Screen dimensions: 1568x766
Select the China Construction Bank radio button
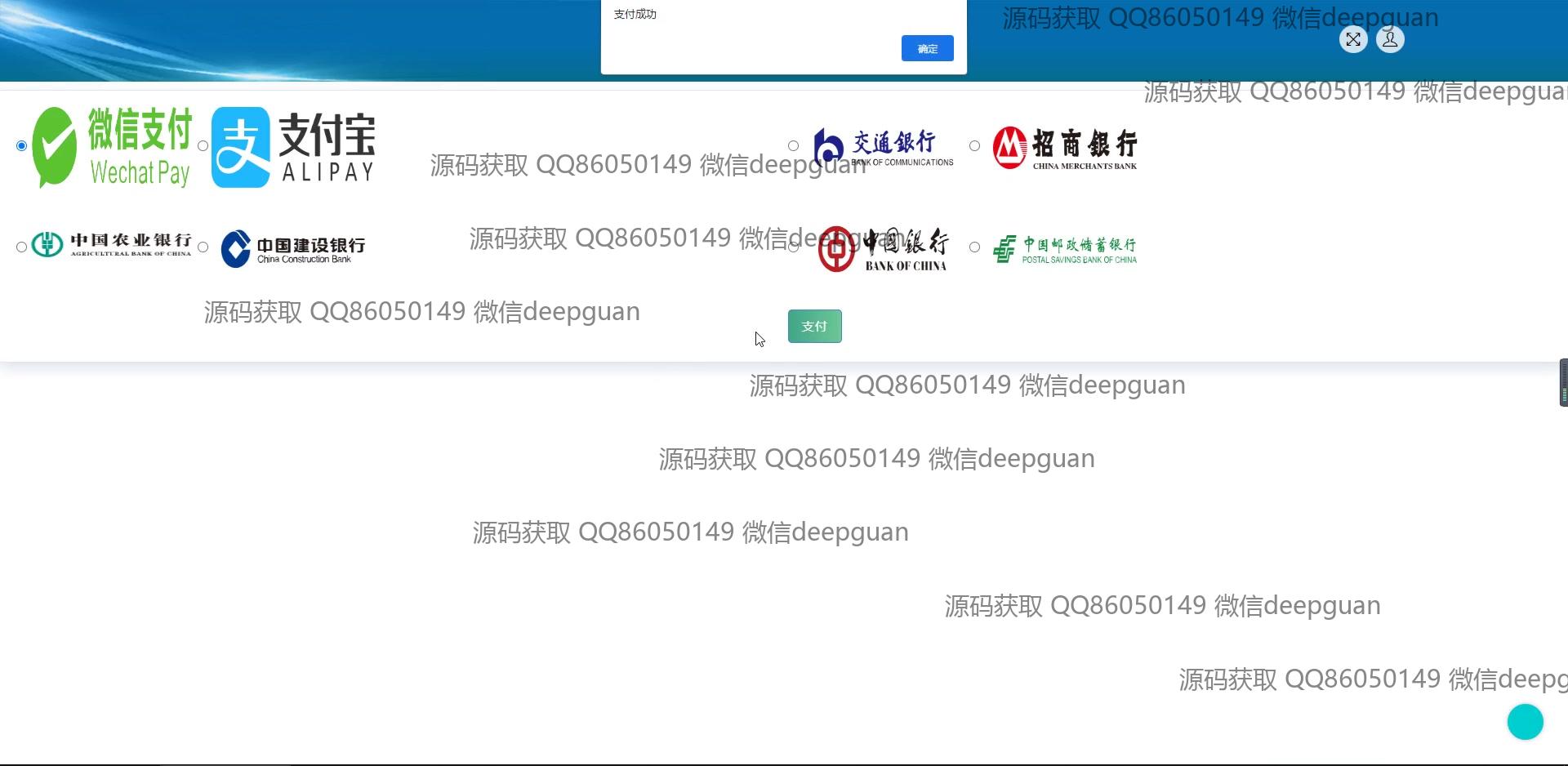point(203,247)
